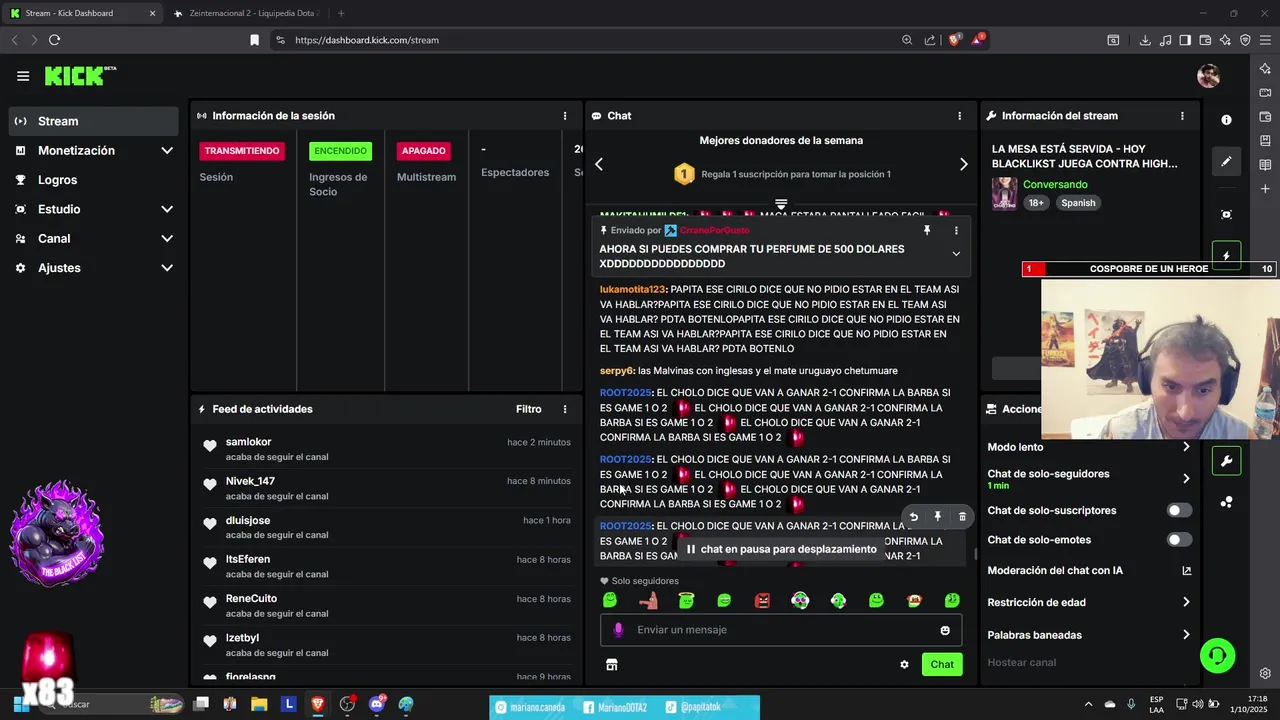The width and height of the screenshot is (1280, 720).
Task: Expand the Monetización sidebar section
Action: point(166,150)
